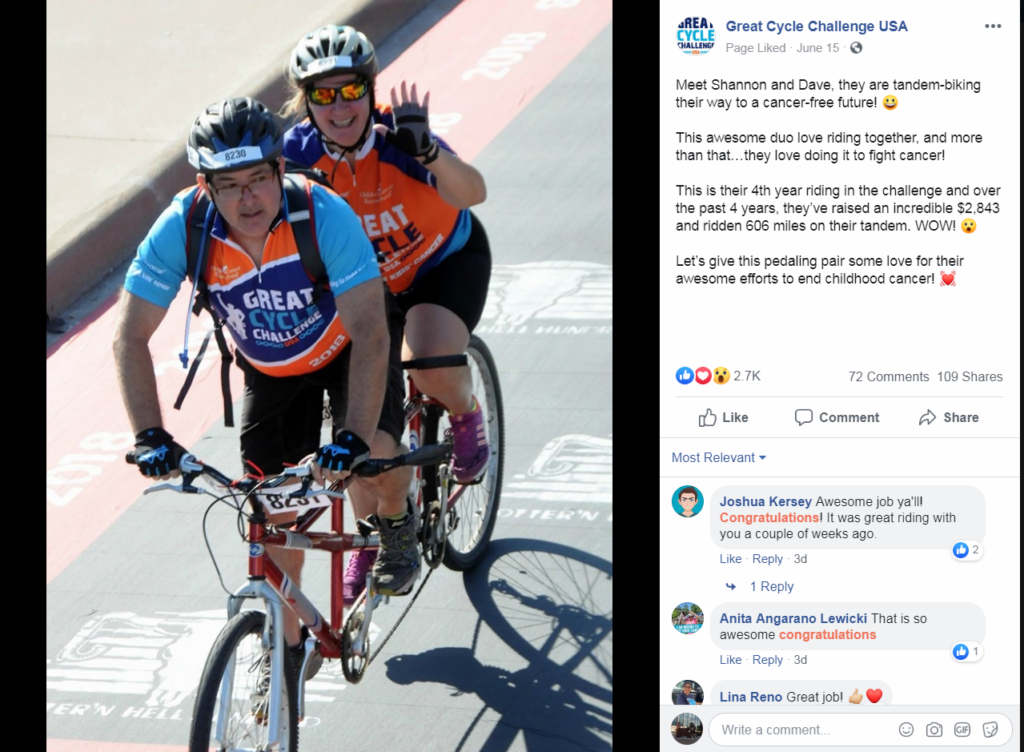The height and width of the screenshot is (752, 1024).
Task: Click the globe public privacy icon
Action: (x=856, y=48)
